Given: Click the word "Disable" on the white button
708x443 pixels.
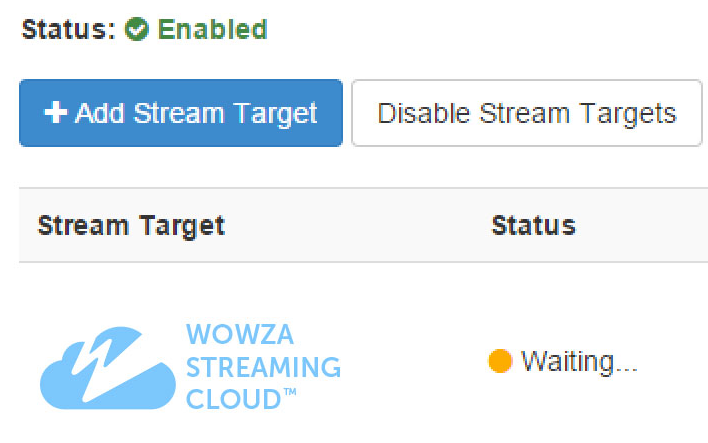Looking at the screenshot, I should (x=423, y=113).
